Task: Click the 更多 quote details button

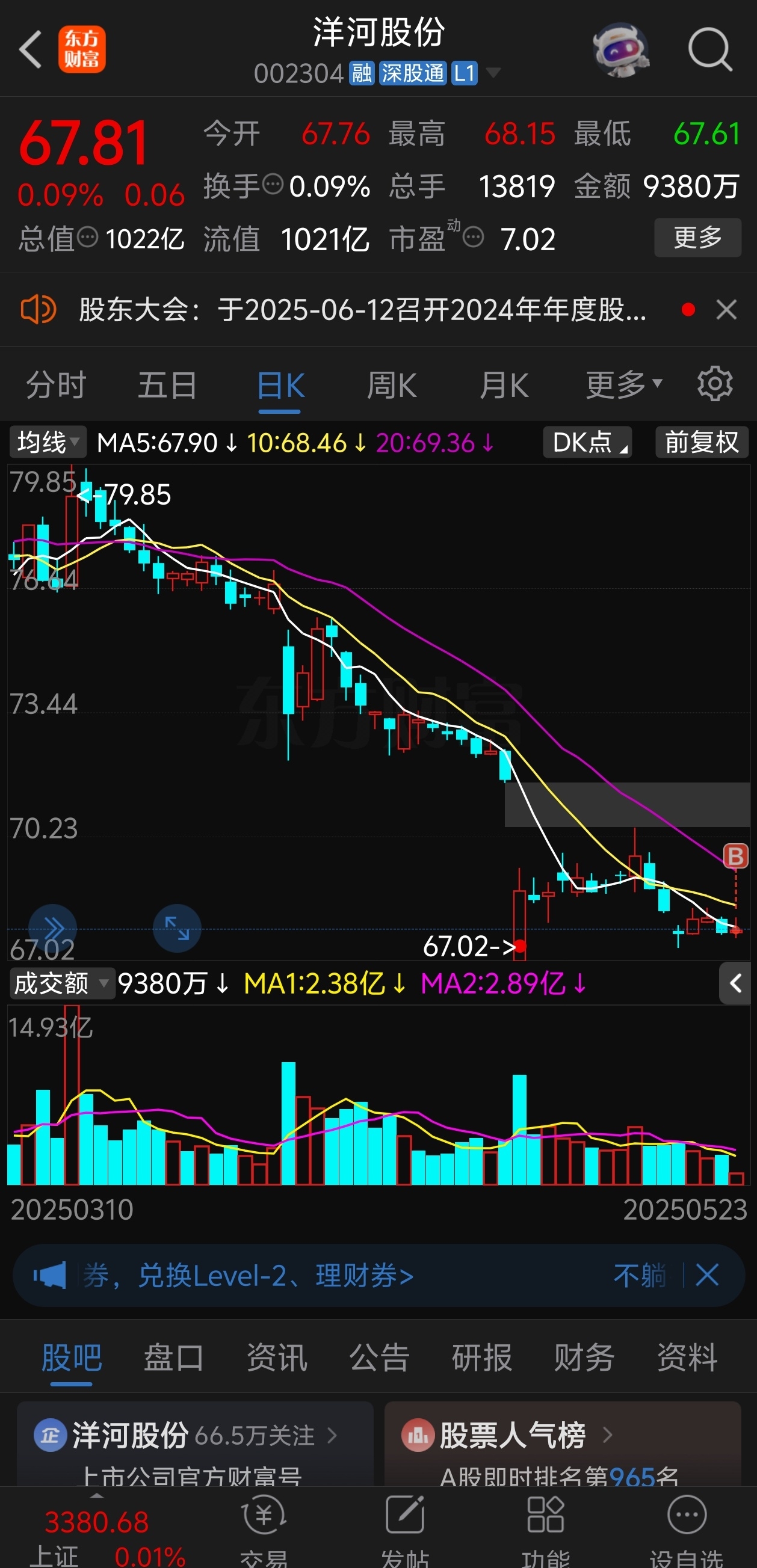Action: [697, 238]
